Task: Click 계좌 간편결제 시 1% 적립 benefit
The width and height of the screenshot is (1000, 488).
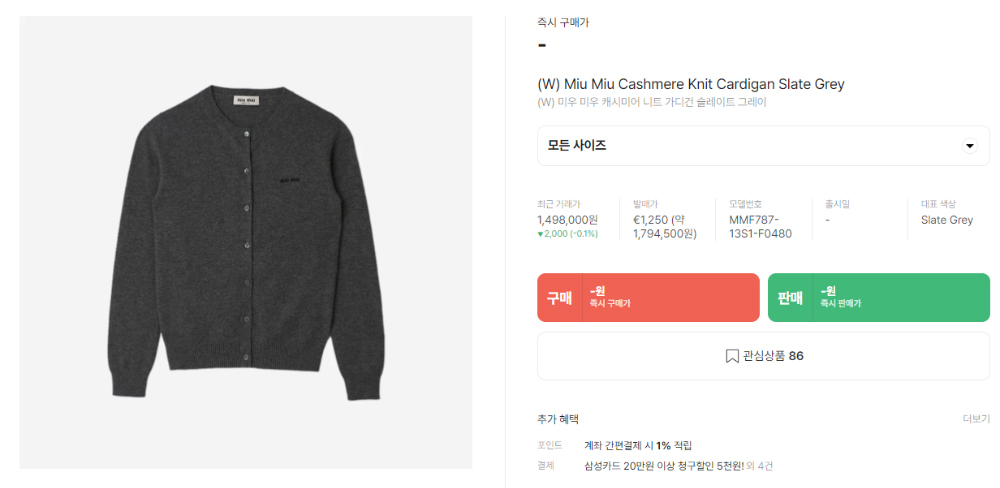Action: [638, 445]
